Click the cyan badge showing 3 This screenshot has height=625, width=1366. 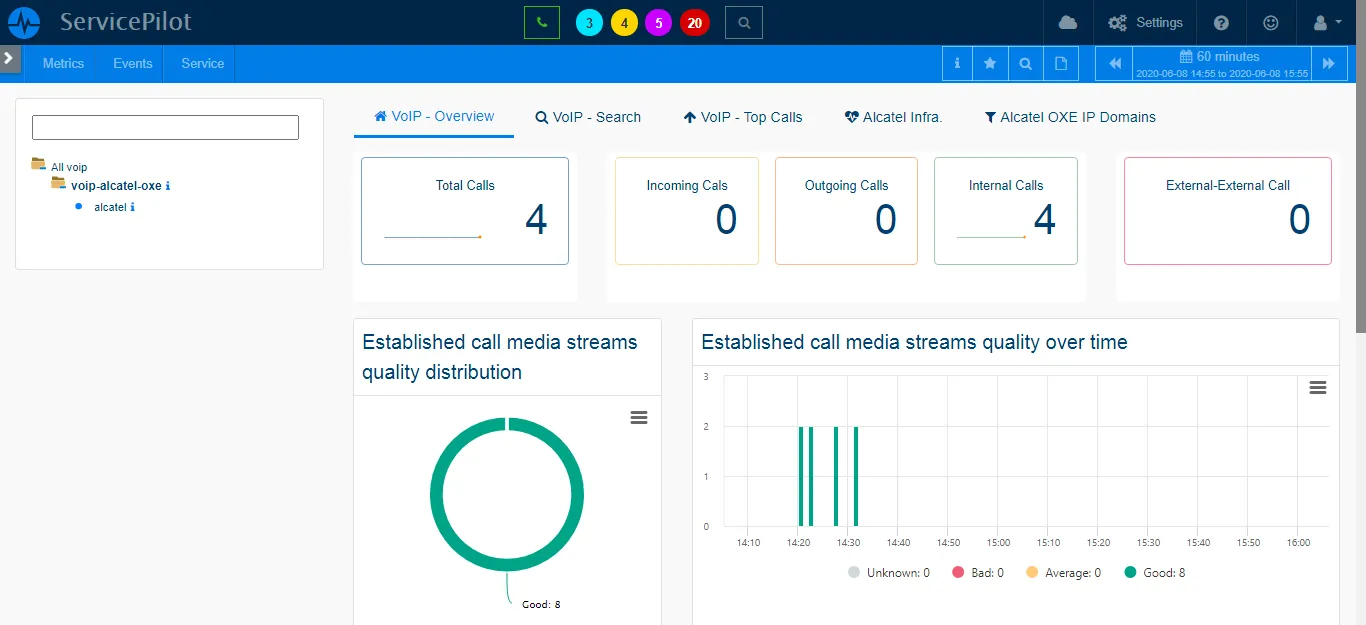[590, 22]
